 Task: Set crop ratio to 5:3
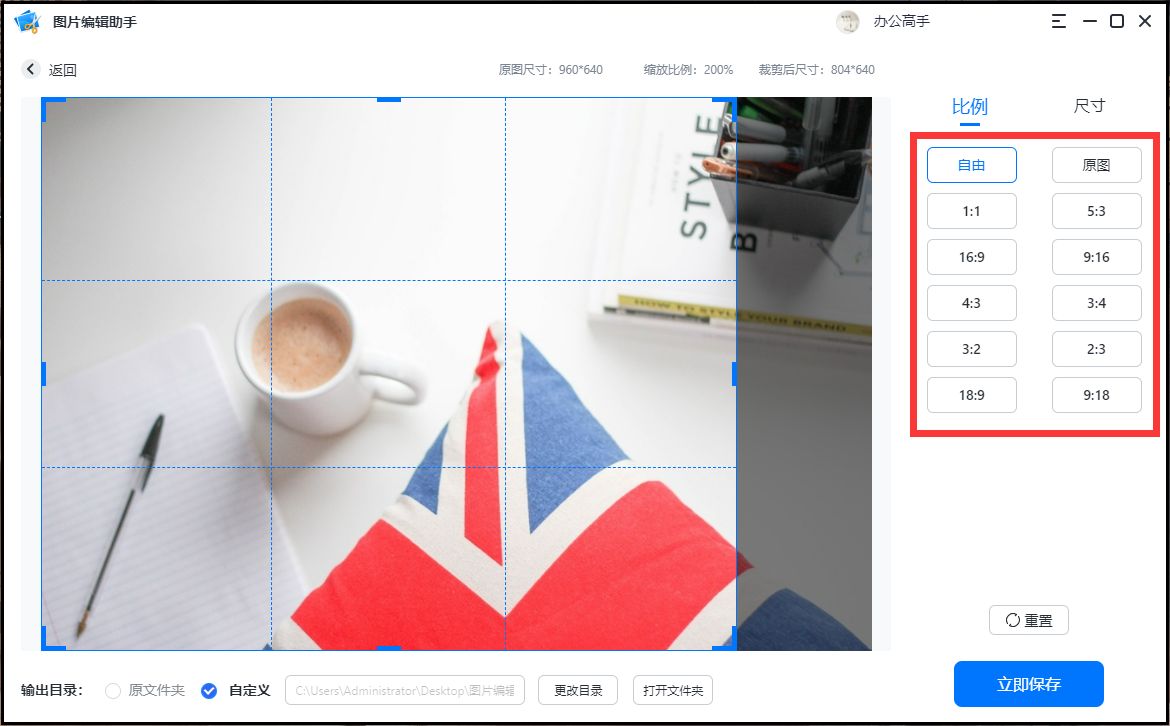click(1096, 211)
